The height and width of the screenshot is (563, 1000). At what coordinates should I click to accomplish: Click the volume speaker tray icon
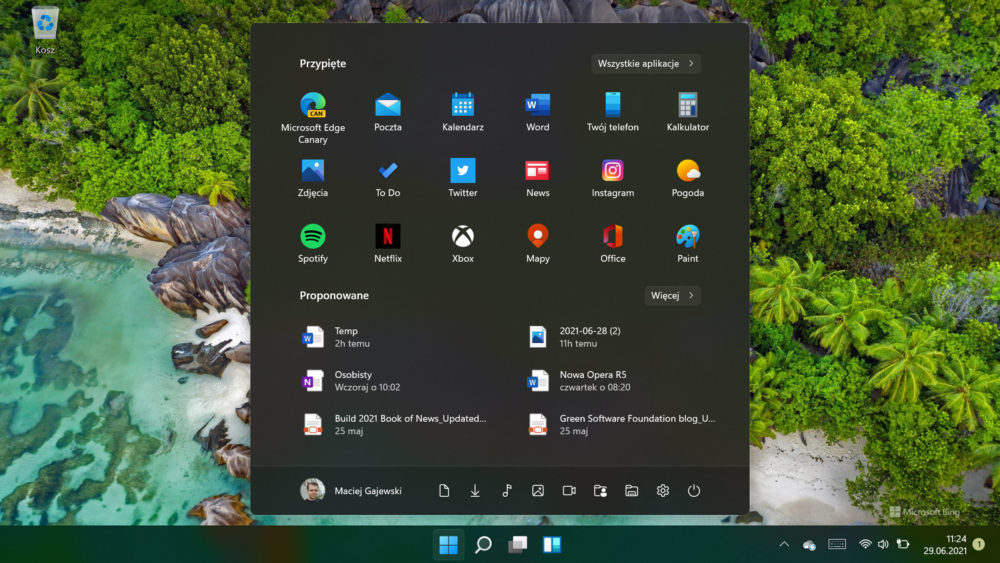coord(883,544)
